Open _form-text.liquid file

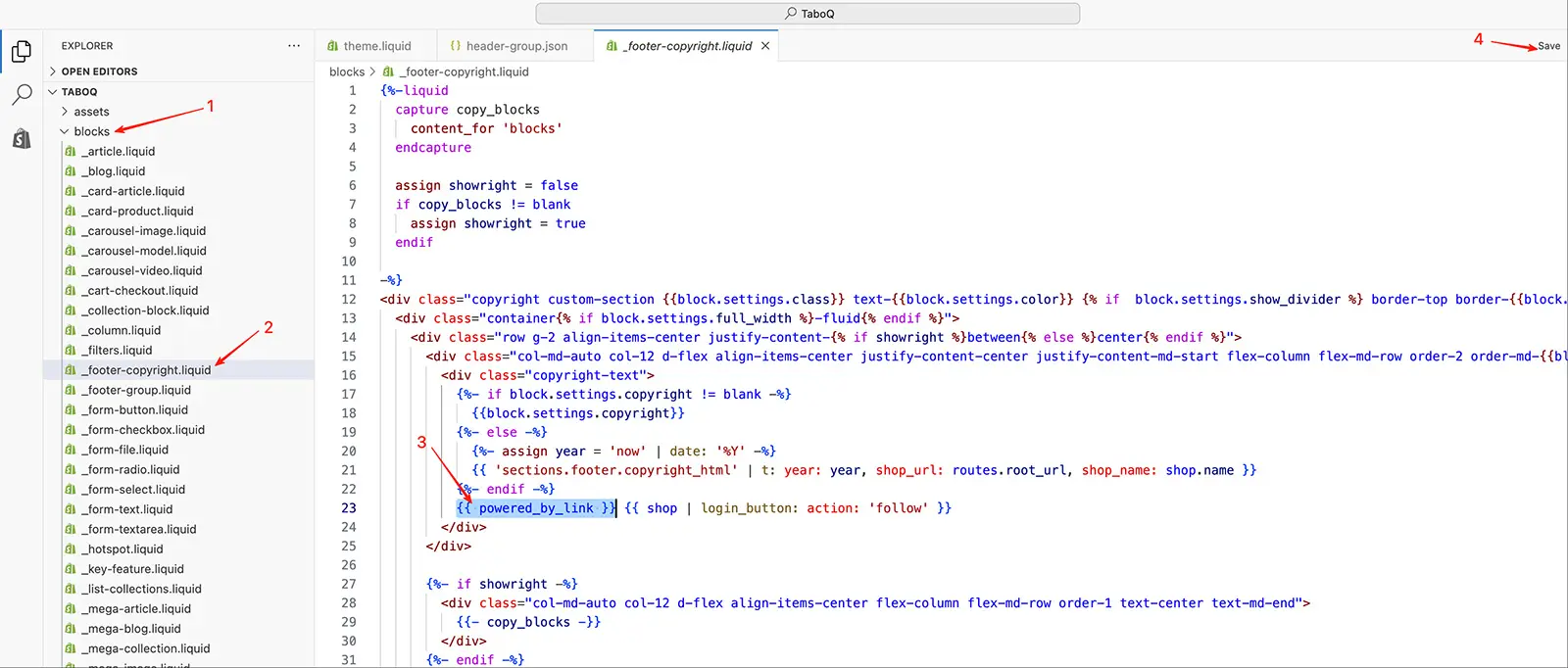(x=127, y=509)
